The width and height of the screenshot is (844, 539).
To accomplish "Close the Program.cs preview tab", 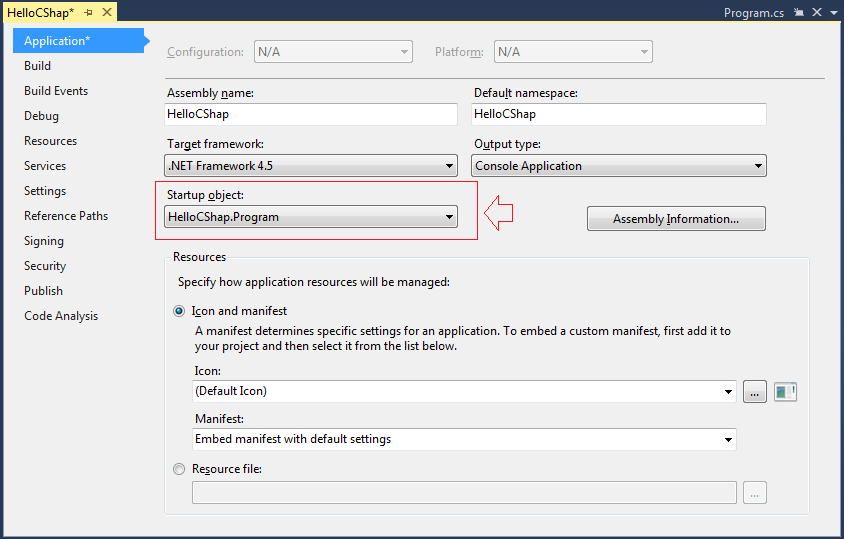I will [x=817, y=12].
